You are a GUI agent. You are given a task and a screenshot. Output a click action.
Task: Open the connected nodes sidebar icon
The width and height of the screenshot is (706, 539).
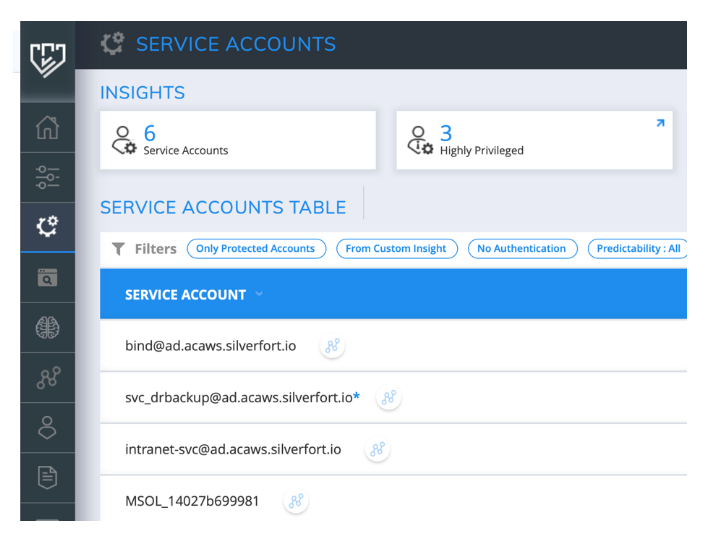(47, 377)
